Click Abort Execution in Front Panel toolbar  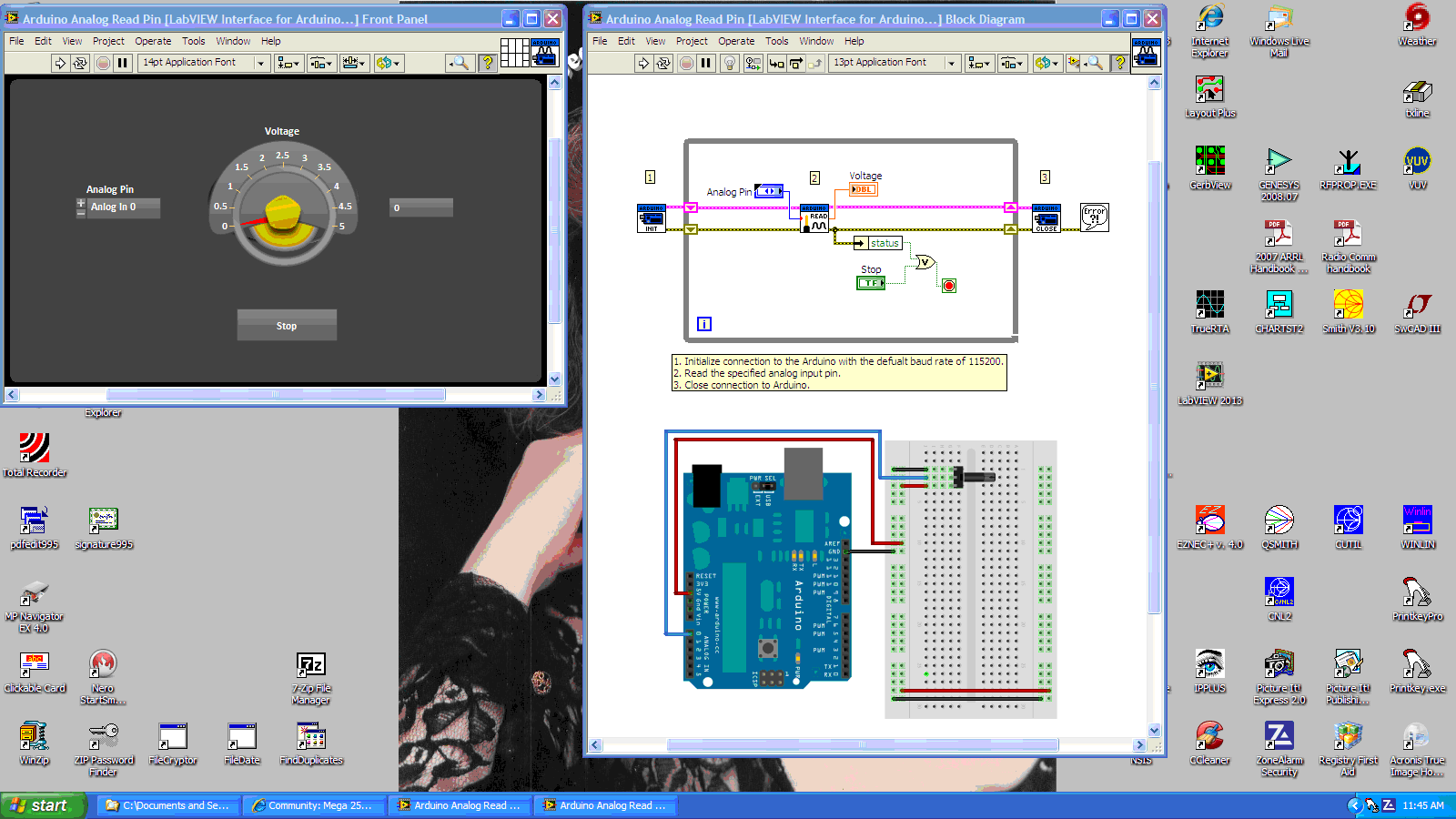tap(103, 63)
